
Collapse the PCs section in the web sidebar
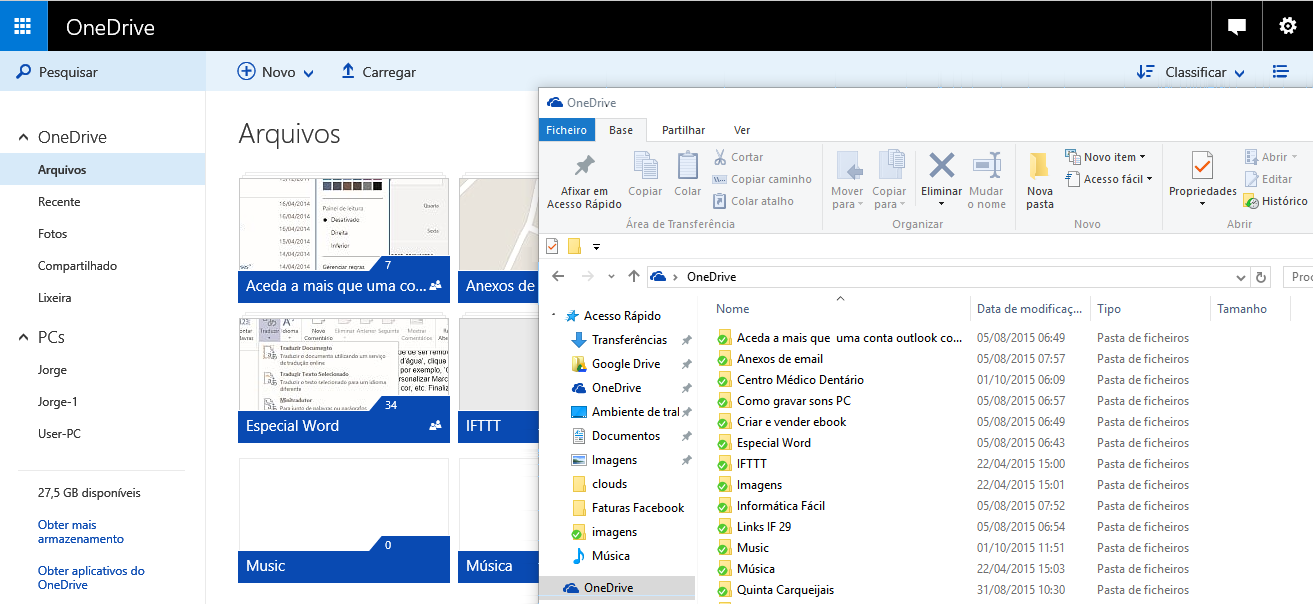[23, 338]
